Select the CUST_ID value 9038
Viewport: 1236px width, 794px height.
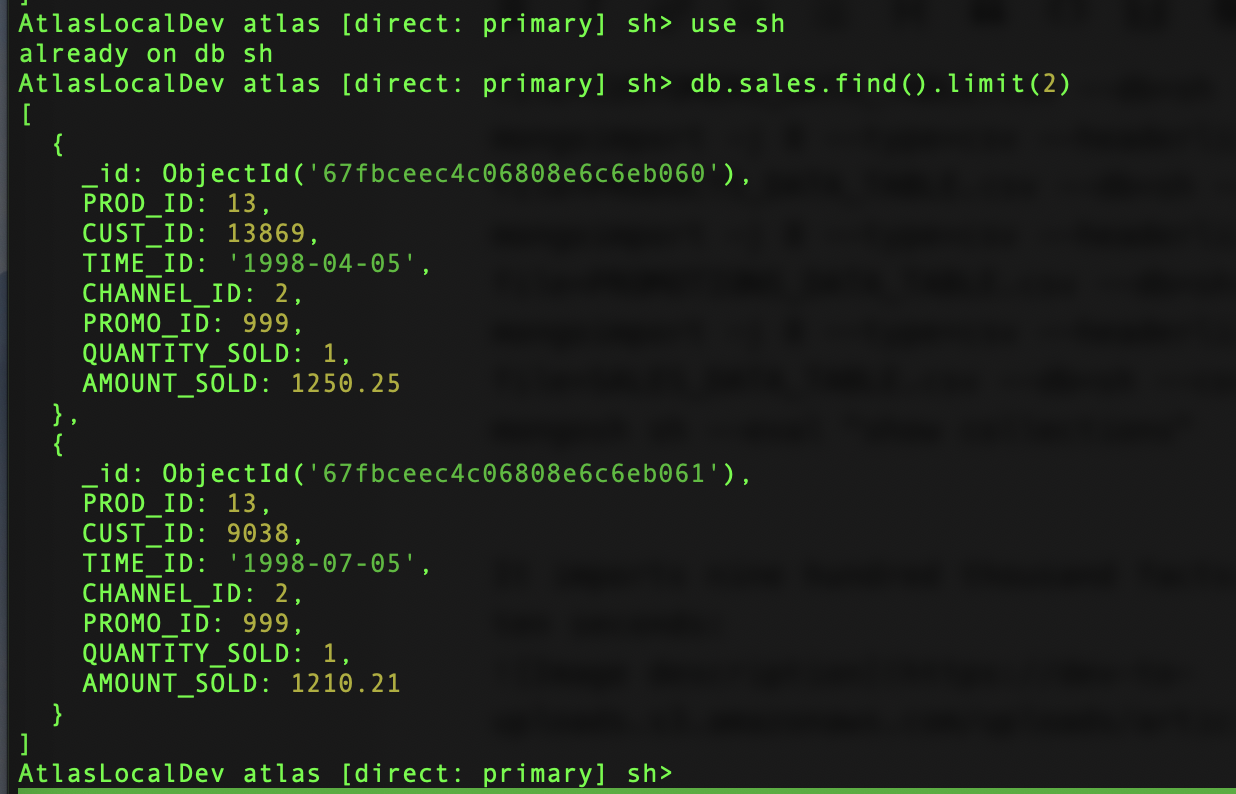point(265,533)
